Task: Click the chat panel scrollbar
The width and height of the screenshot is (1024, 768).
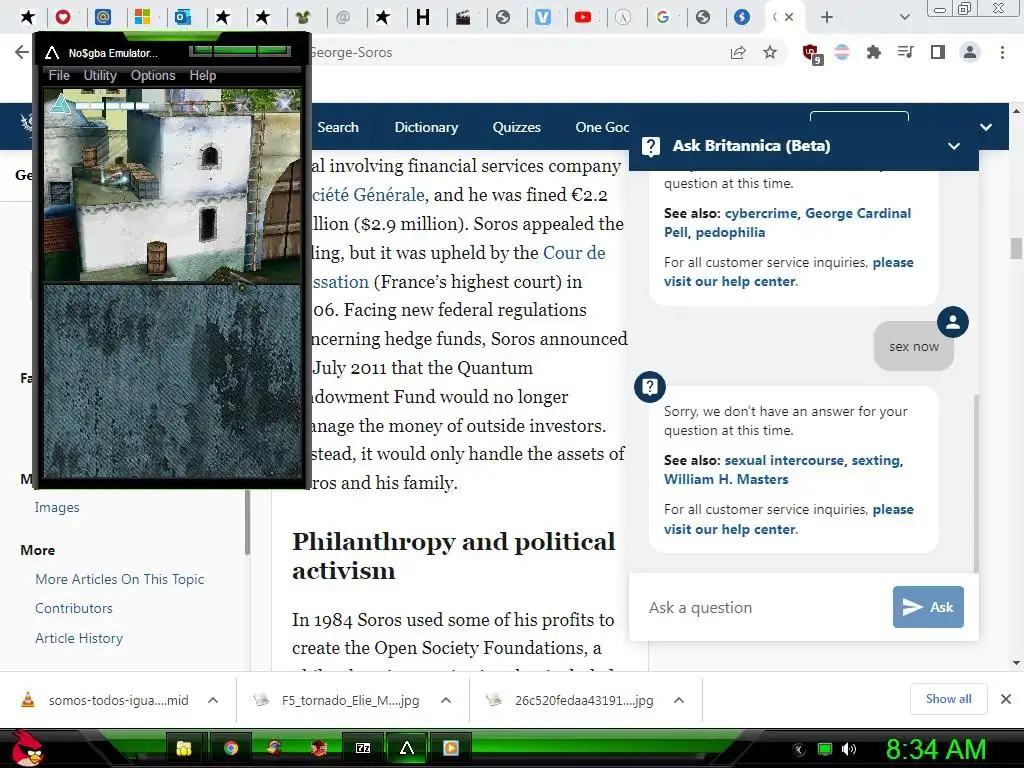Action: click(976, 483)
